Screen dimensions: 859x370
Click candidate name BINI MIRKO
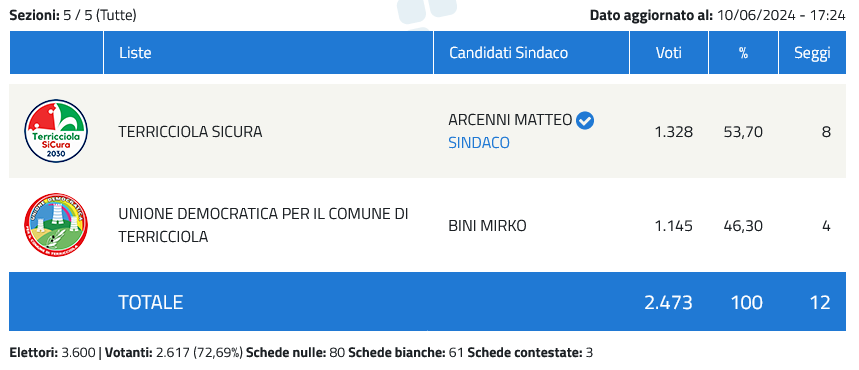487,226
